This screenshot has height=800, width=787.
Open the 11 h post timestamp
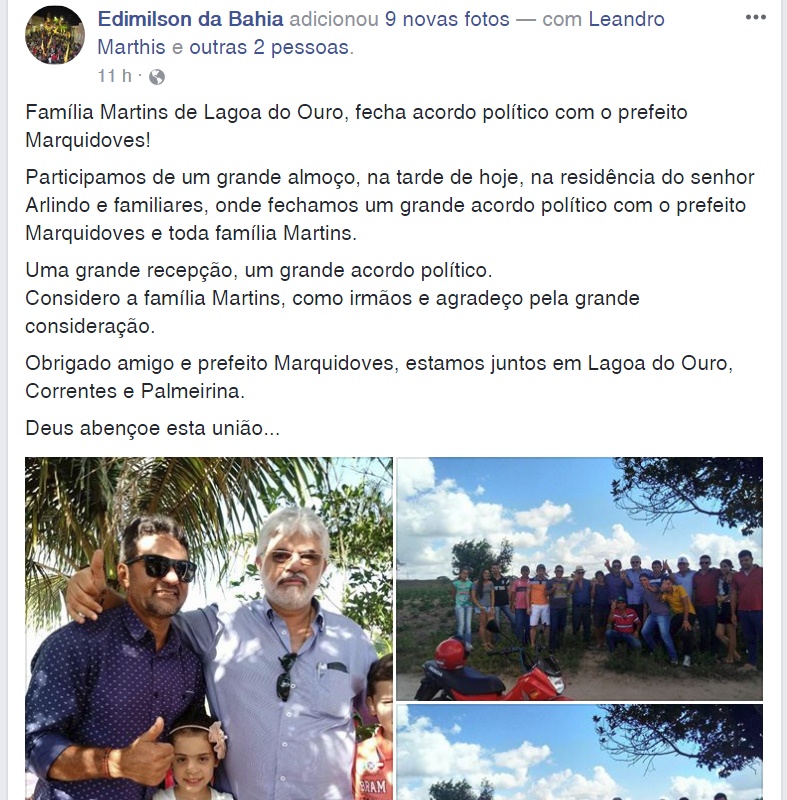pos(115,76)
